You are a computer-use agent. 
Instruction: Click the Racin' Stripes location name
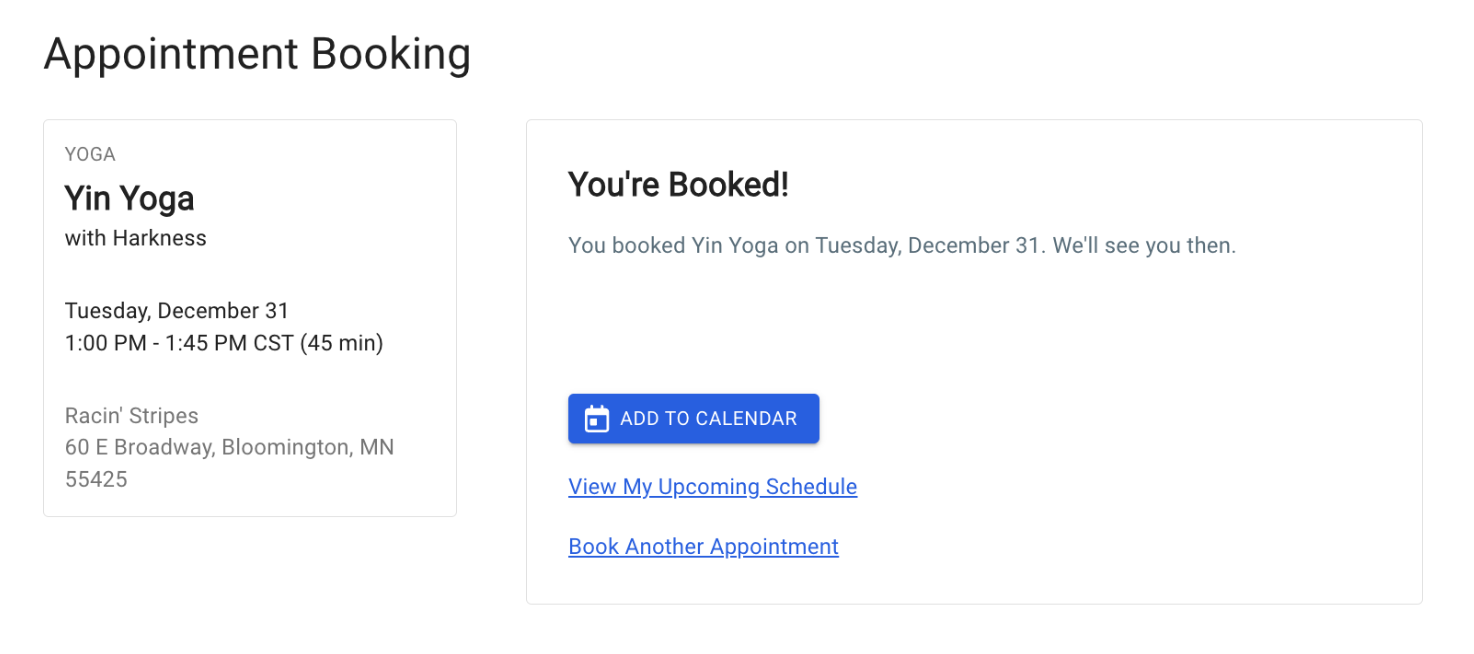[x=131, y=416]
